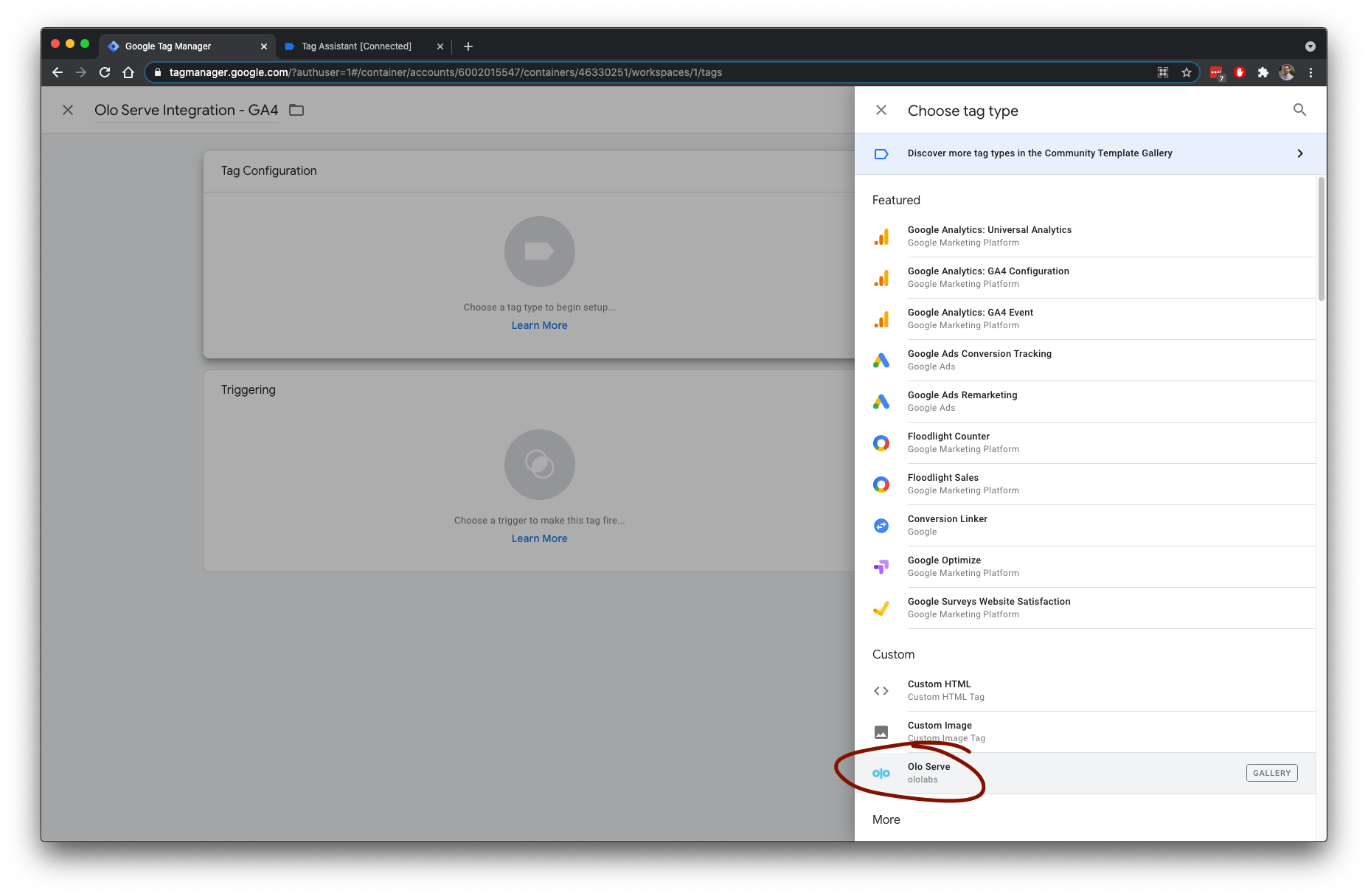
Task: Open the Chrome three-dot menu
Action: pyautogui.click(x=1310, y=72)
